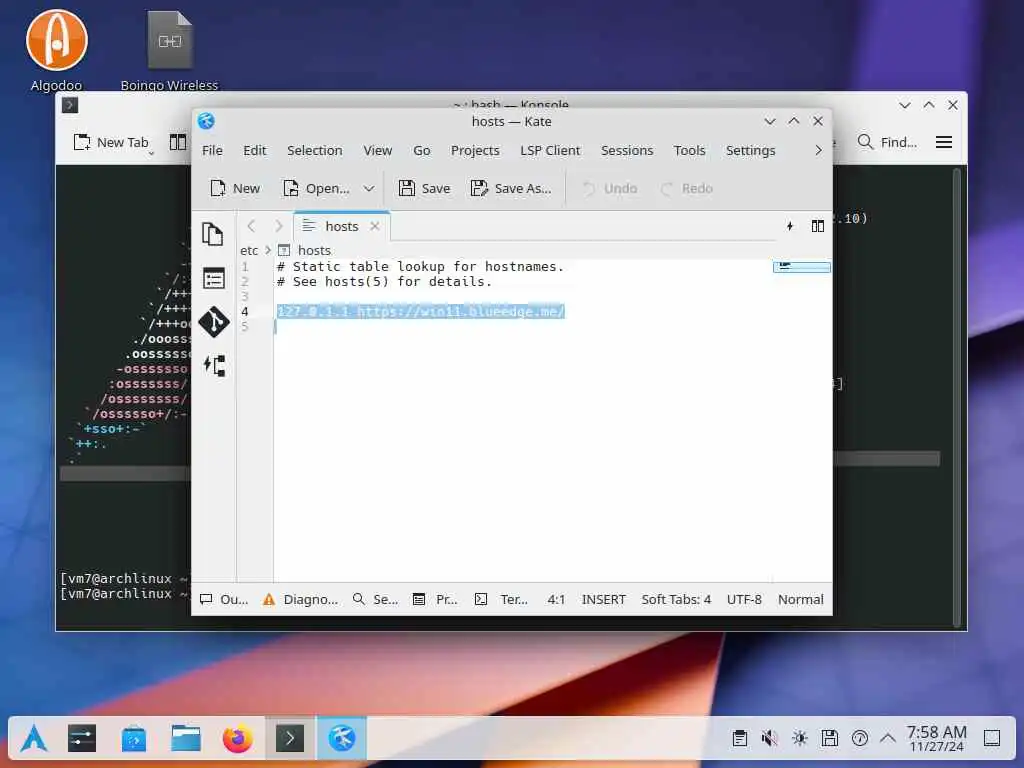Click the highlighted line 4 text

point(421,312)
